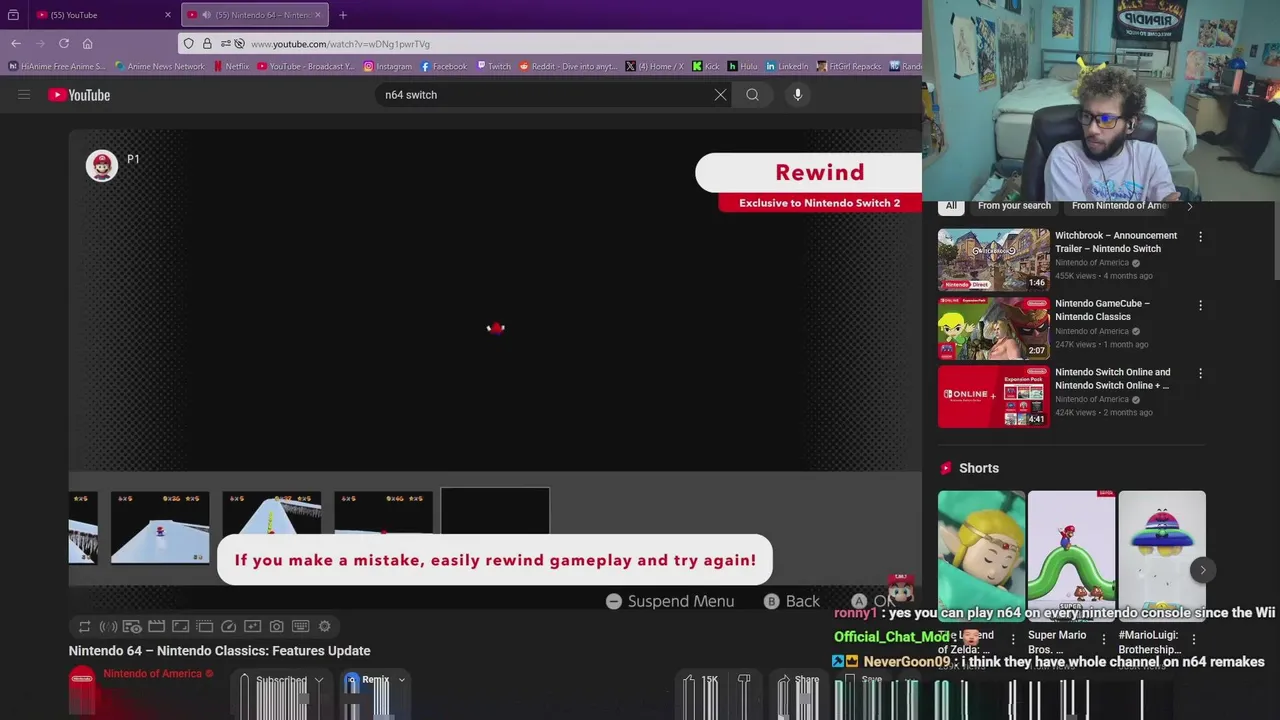
Task: Select the '(55) Nintendo 64' browser tab
Action: point(255,15)
